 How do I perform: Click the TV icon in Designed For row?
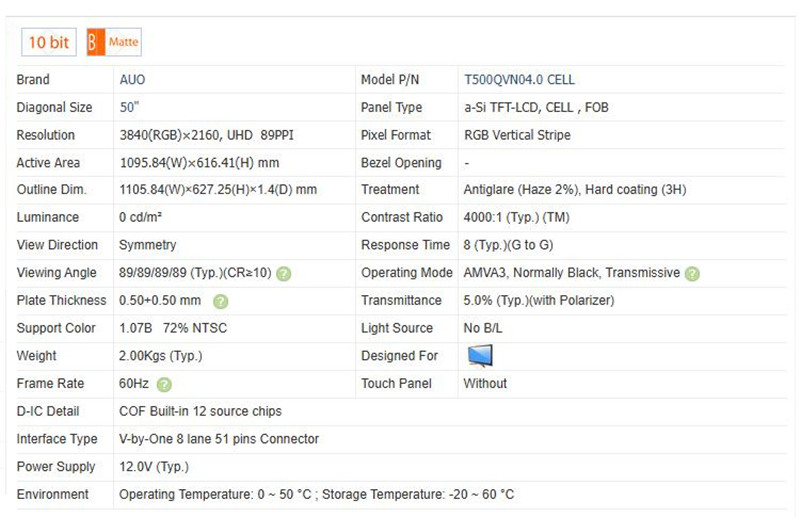pos(480,355)
